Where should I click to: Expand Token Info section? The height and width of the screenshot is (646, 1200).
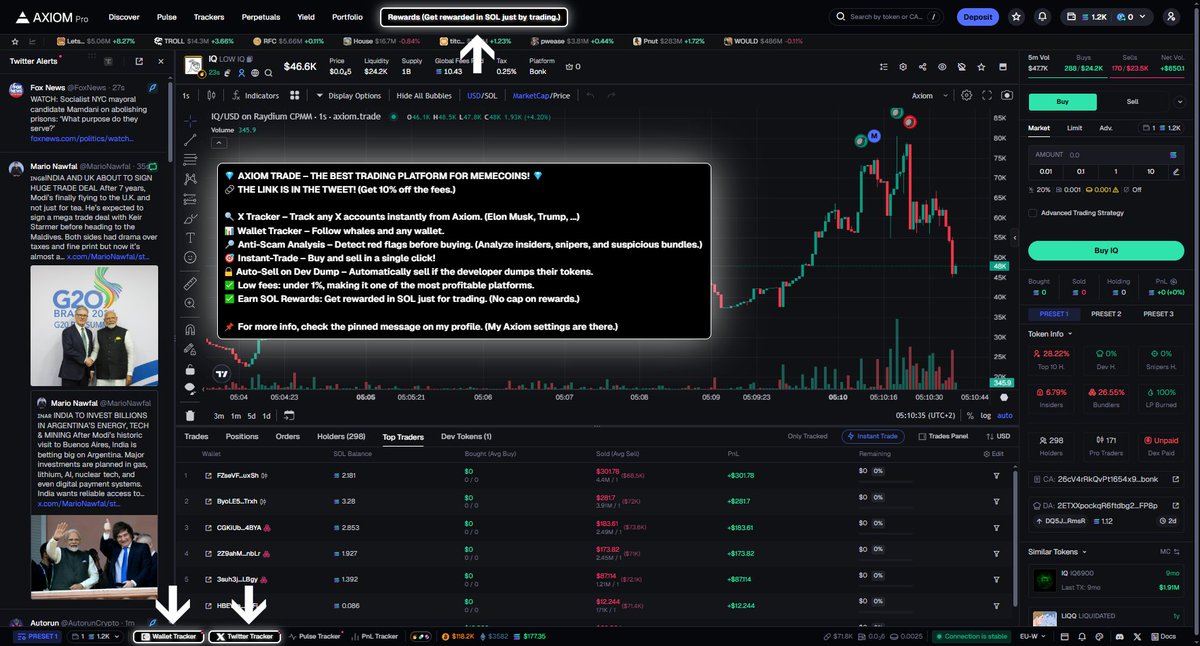coord(1051,333)
